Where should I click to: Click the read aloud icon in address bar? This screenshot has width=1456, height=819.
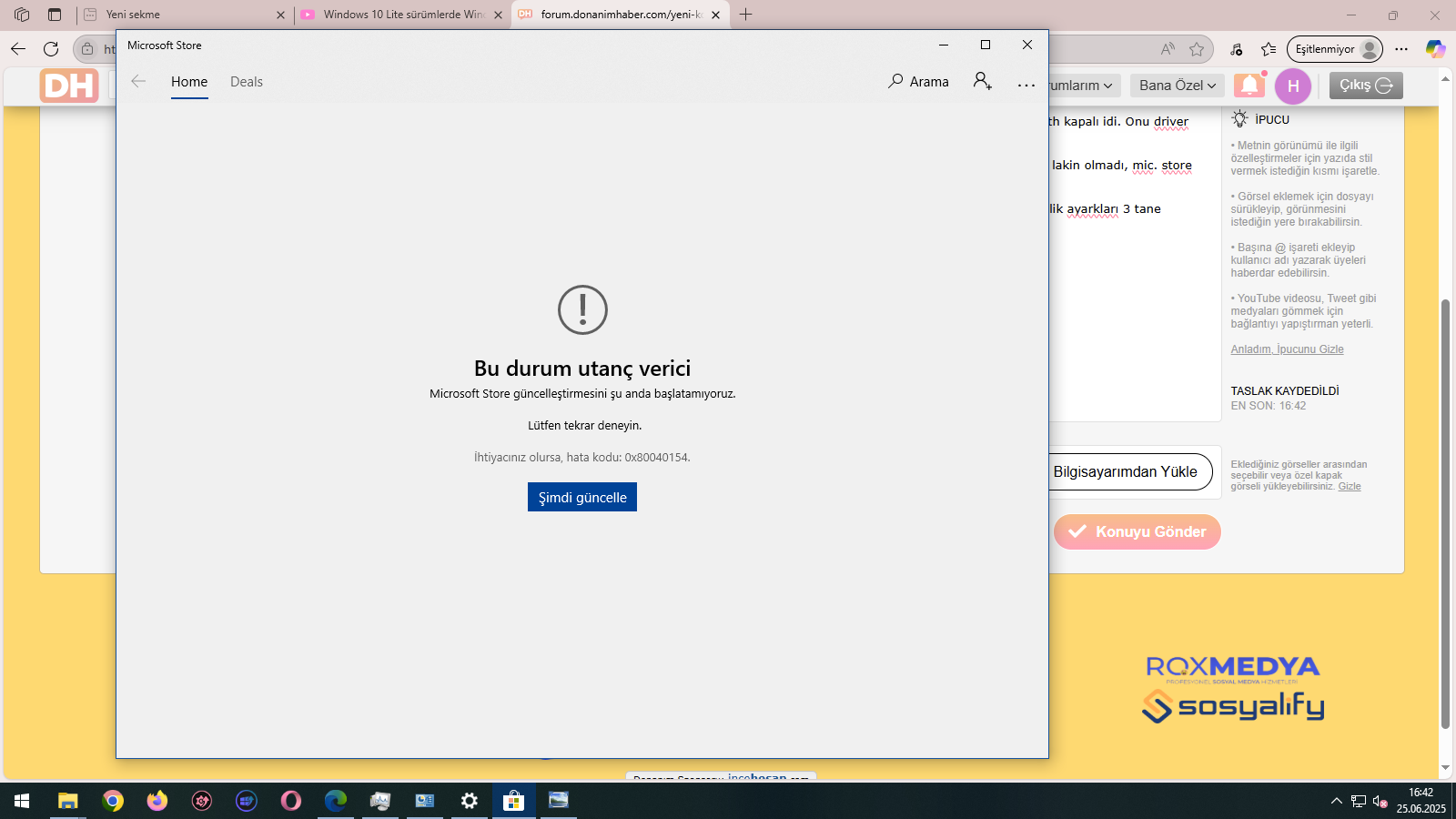tap(1168, 49)
